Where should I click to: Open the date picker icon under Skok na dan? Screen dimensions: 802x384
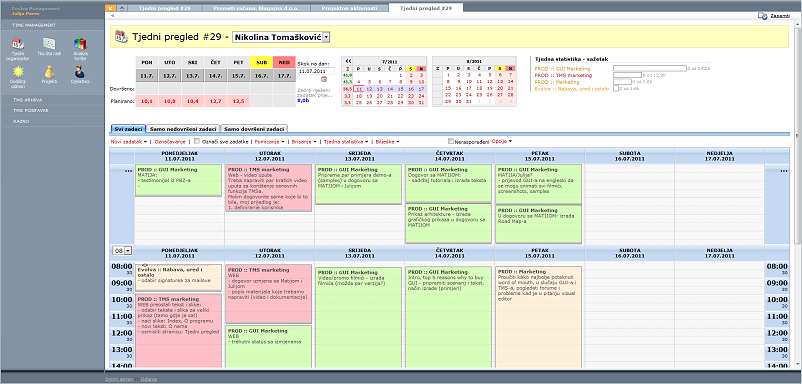click(323, 79)
